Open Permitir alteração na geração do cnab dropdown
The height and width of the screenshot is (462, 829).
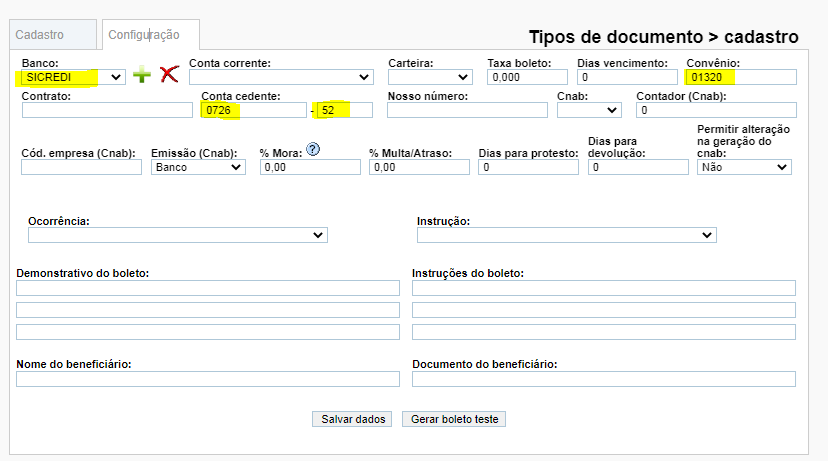click(x=744, y=168)
